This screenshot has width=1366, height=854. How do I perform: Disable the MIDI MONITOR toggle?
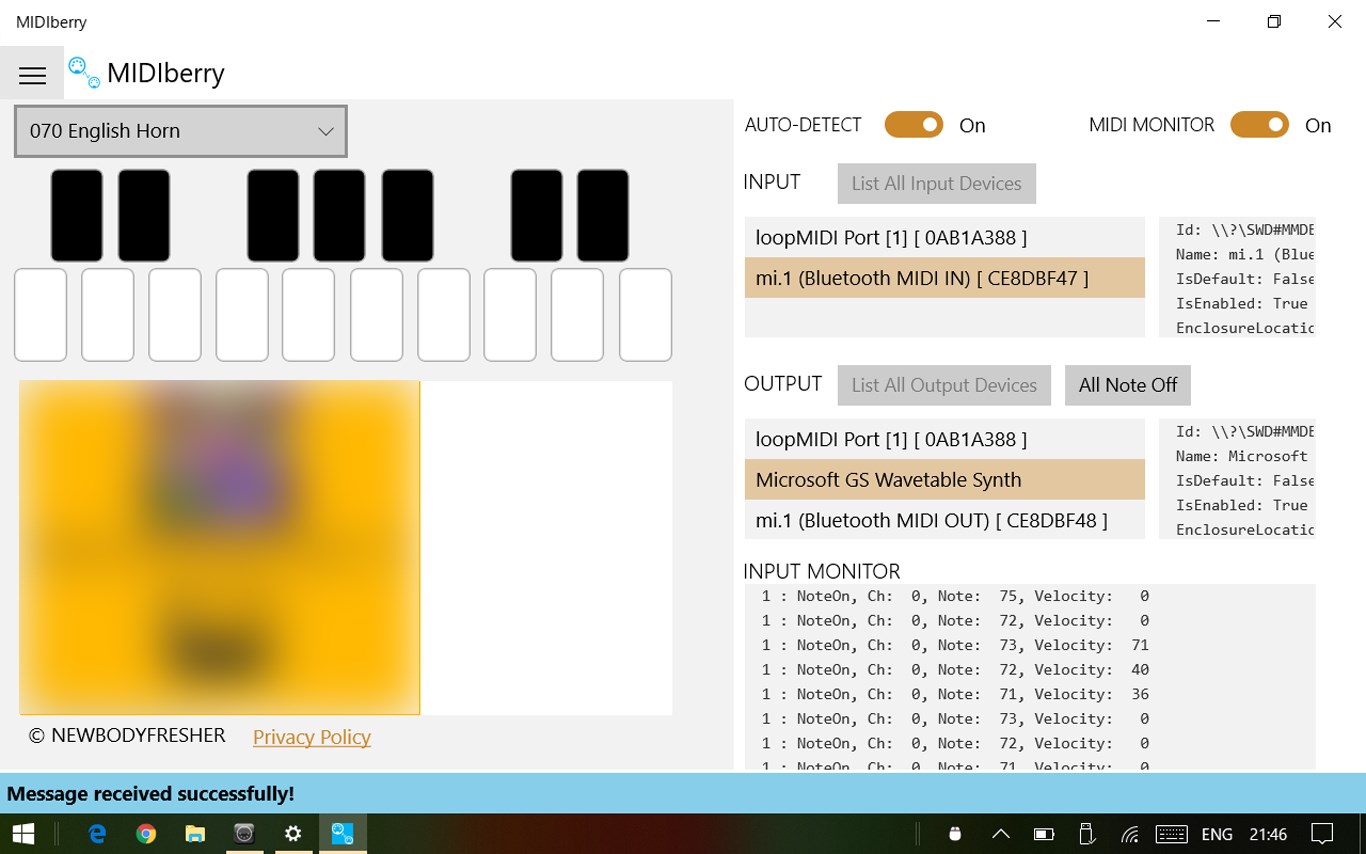point(1259,124)
